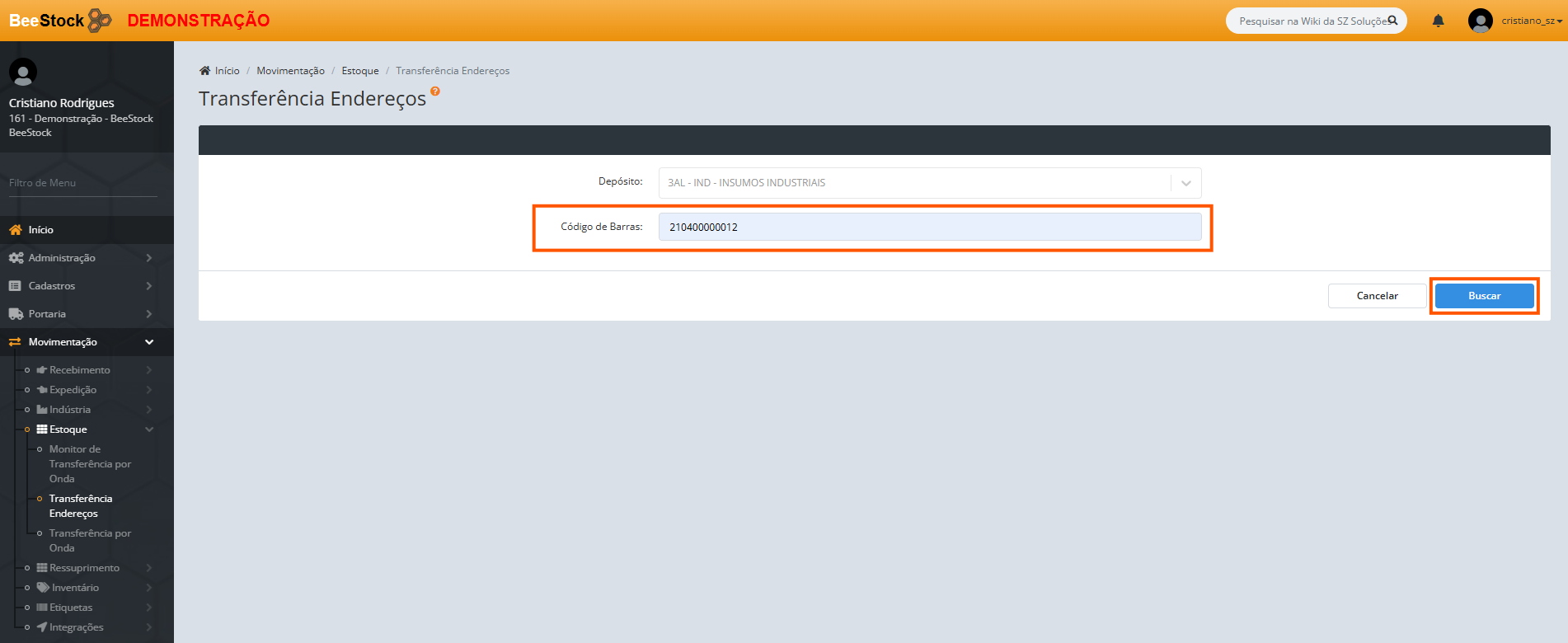The image size is (1568, 643).
Task: Click the Movimentação breadcrumb link
Action: [x=290, y=71]
